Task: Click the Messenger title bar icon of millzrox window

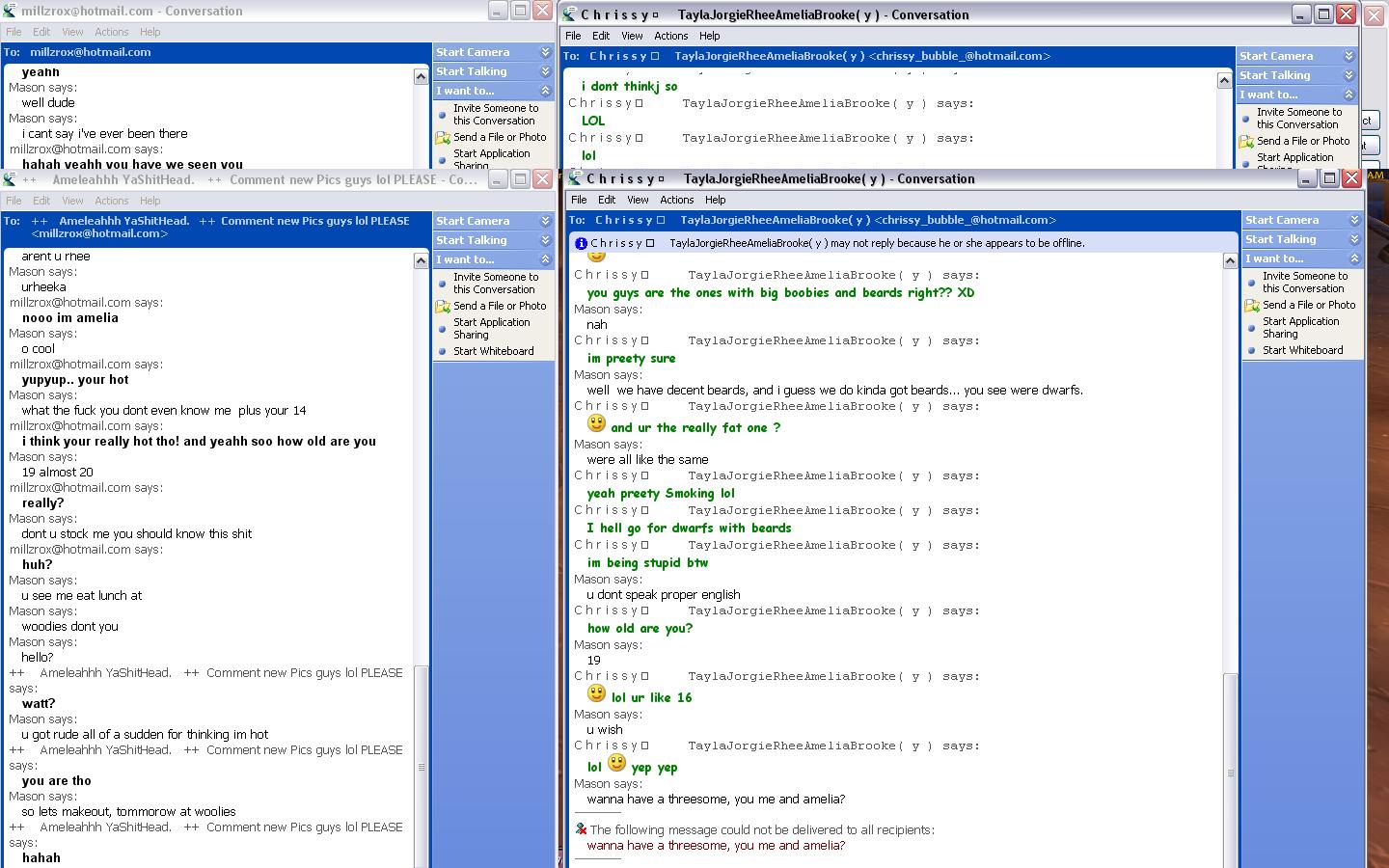Action: click(x=10, y=12)
